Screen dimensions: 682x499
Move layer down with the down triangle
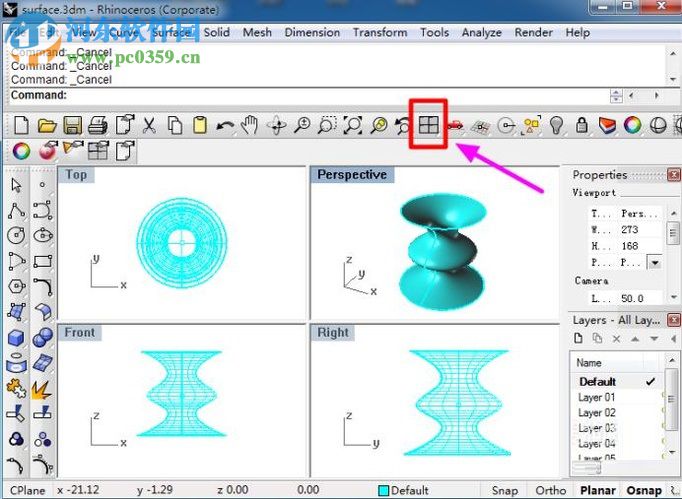coord(654,338)
